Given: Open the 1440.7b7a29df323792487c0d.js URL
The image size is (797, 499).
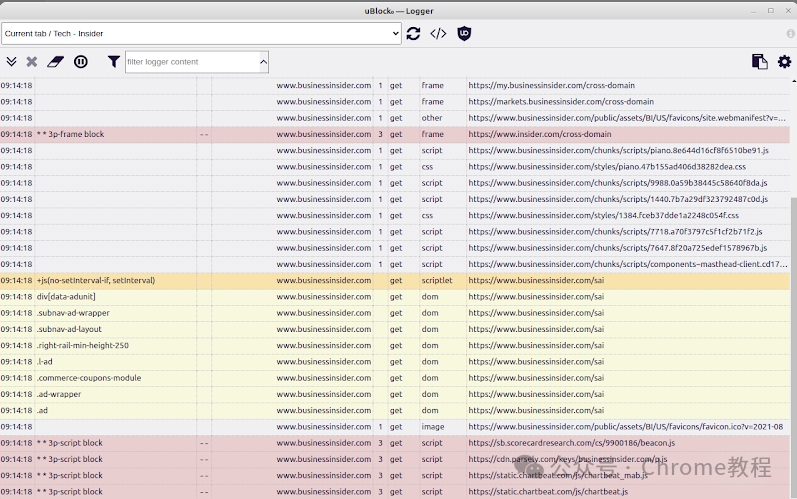Looking at the screenshot, I should click(618, 199).
